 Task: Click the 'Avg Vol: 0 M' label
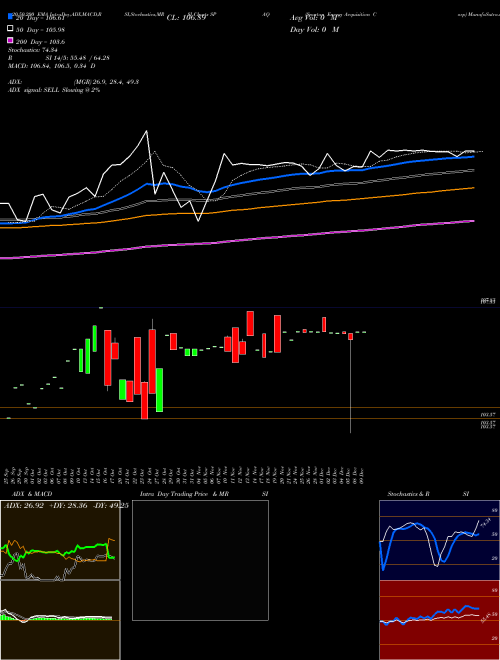[x=314, y=18]
